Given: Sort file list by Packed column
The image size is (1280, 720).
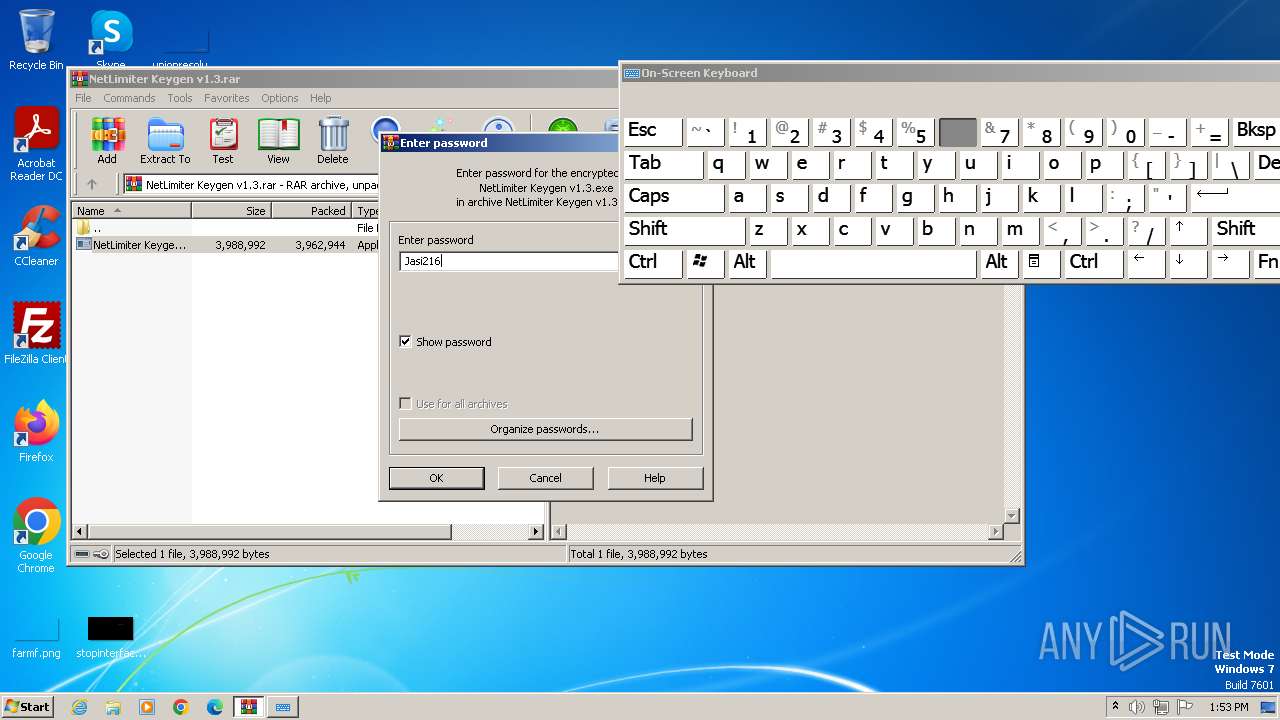Looking at the screenshot, I should [312, 211].
